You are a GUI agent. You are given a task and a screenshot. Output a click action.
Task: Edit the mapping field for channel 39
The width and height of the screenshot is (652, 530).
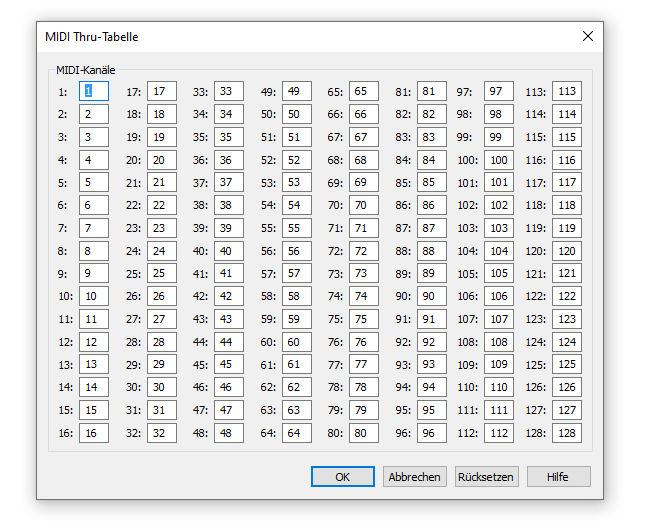tap(229, 228)
